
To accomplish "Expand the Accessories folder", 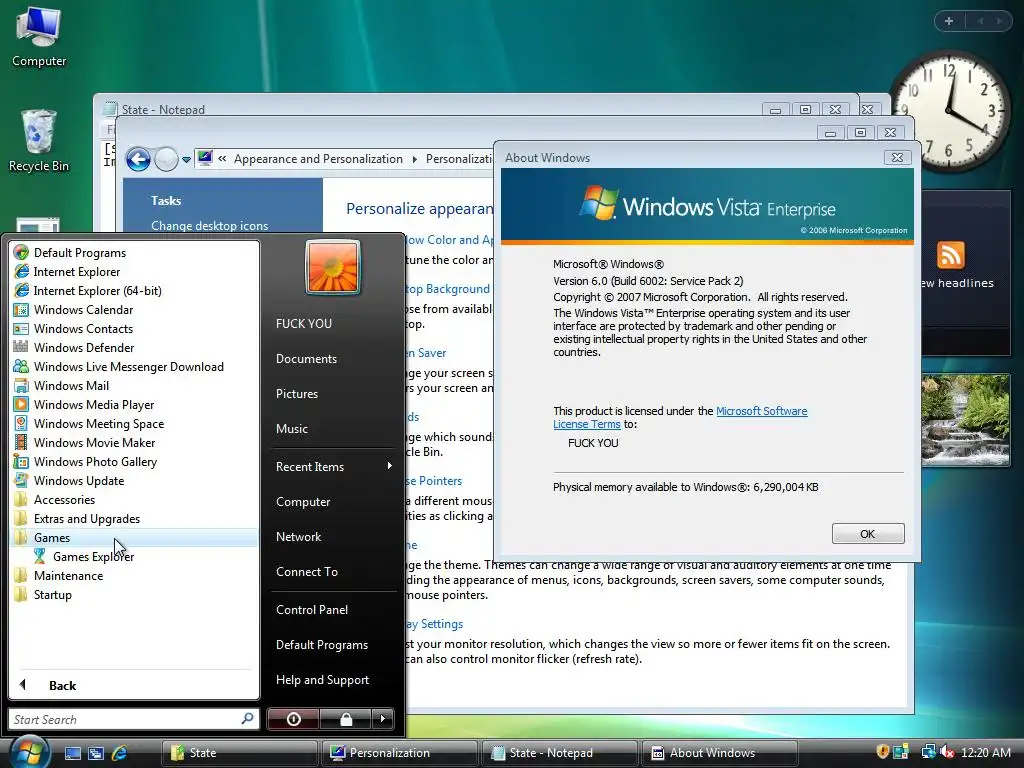I will 64,500.
